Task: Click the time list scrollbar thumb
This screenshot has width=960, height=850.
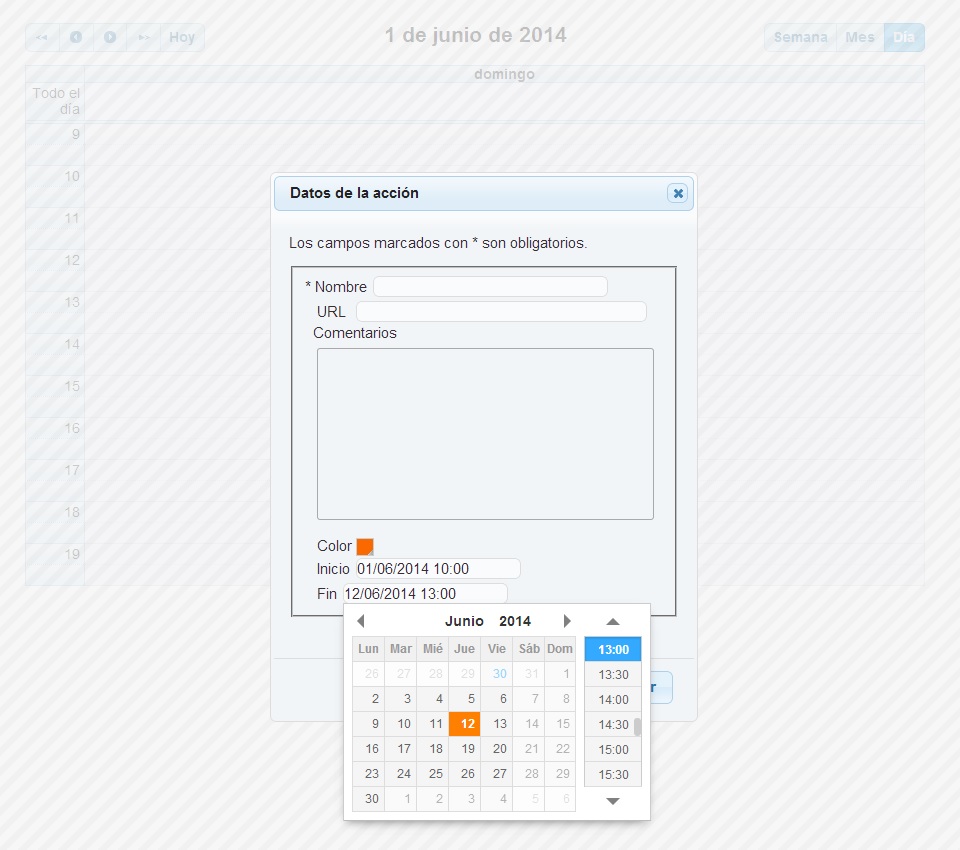Action: 637,727
